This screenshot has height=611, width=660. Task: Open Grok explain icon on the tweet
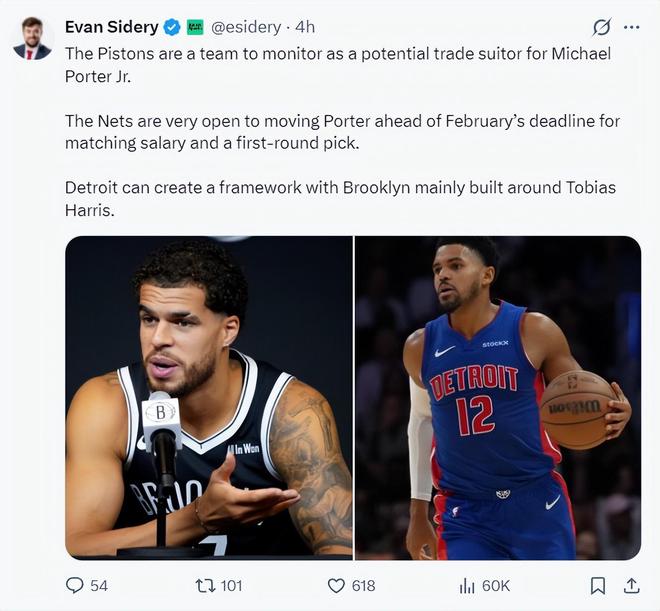[x=601, y=27]
